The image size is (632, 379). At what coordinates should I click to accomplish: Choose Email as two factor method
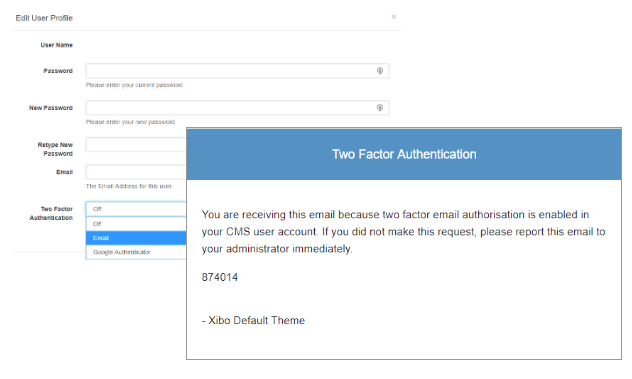[136, 238]
